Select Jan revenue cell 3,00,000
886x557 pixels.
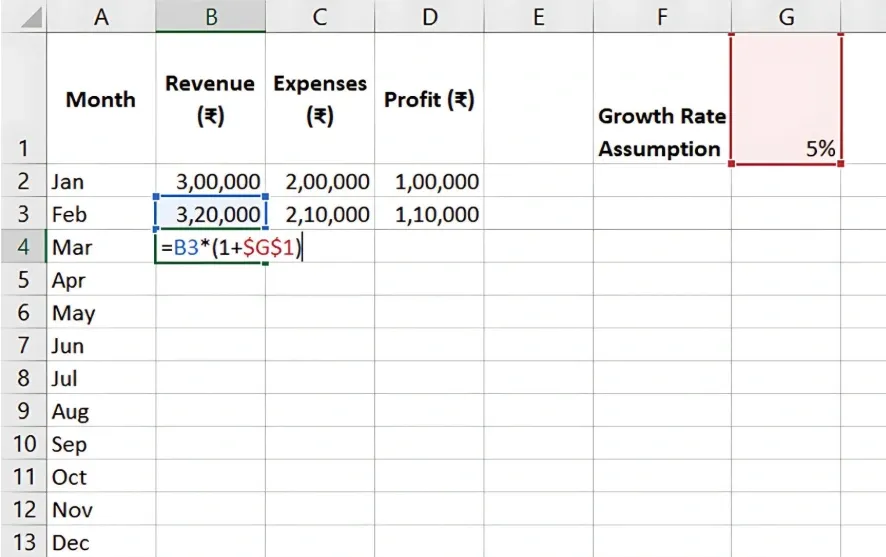[210, 182]
